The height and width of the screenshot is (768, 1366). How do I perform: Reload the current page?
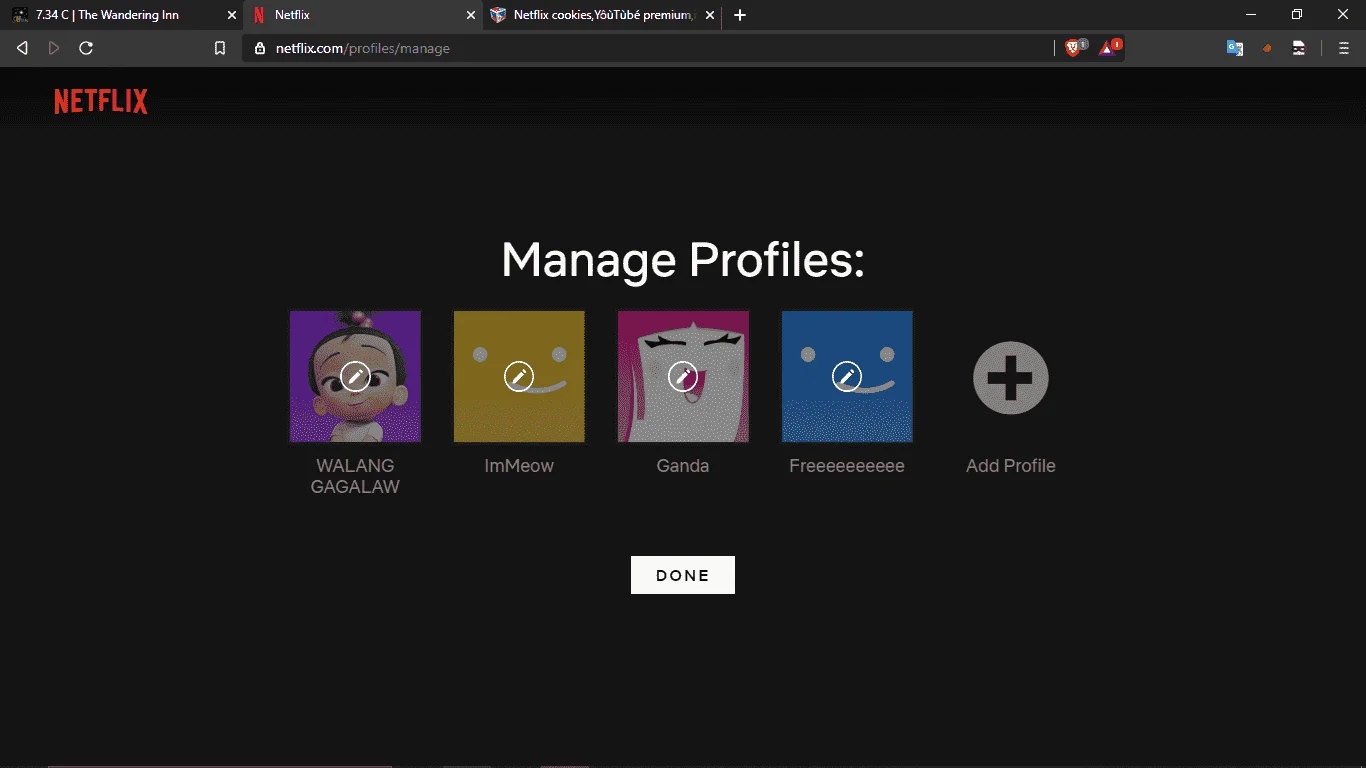pyautogui.click(x=86, y=48)
